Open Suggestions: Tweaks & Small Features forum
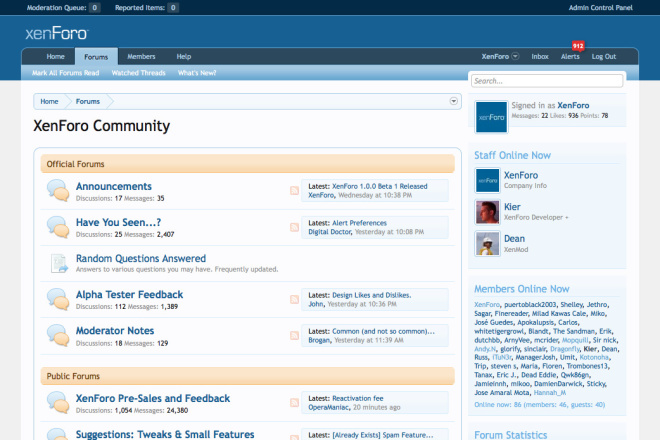Viewport: 660px width, 440px height. 165,434
